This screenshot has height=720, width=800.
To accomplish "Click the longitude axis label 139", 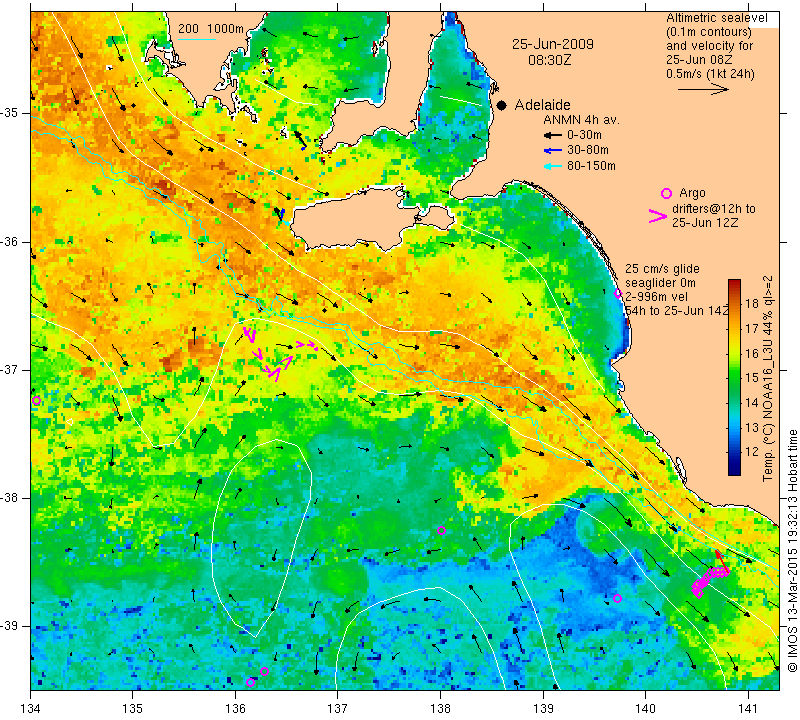I will coord(543,709).
